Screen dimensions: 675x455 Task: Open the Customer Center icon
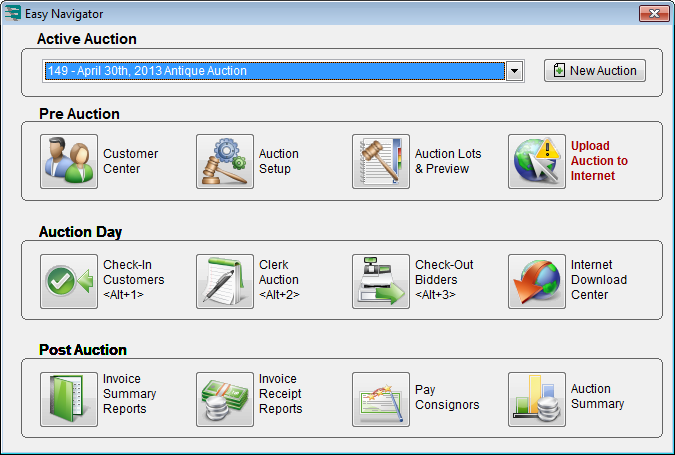point(69,162)
